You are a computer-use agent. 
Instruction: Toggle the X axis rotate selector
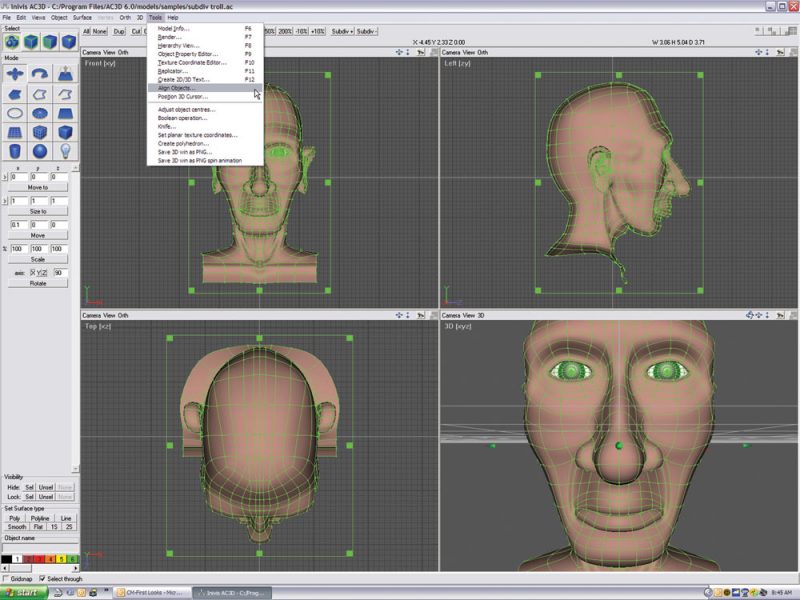pyautogui.click(x=32, y=272)
